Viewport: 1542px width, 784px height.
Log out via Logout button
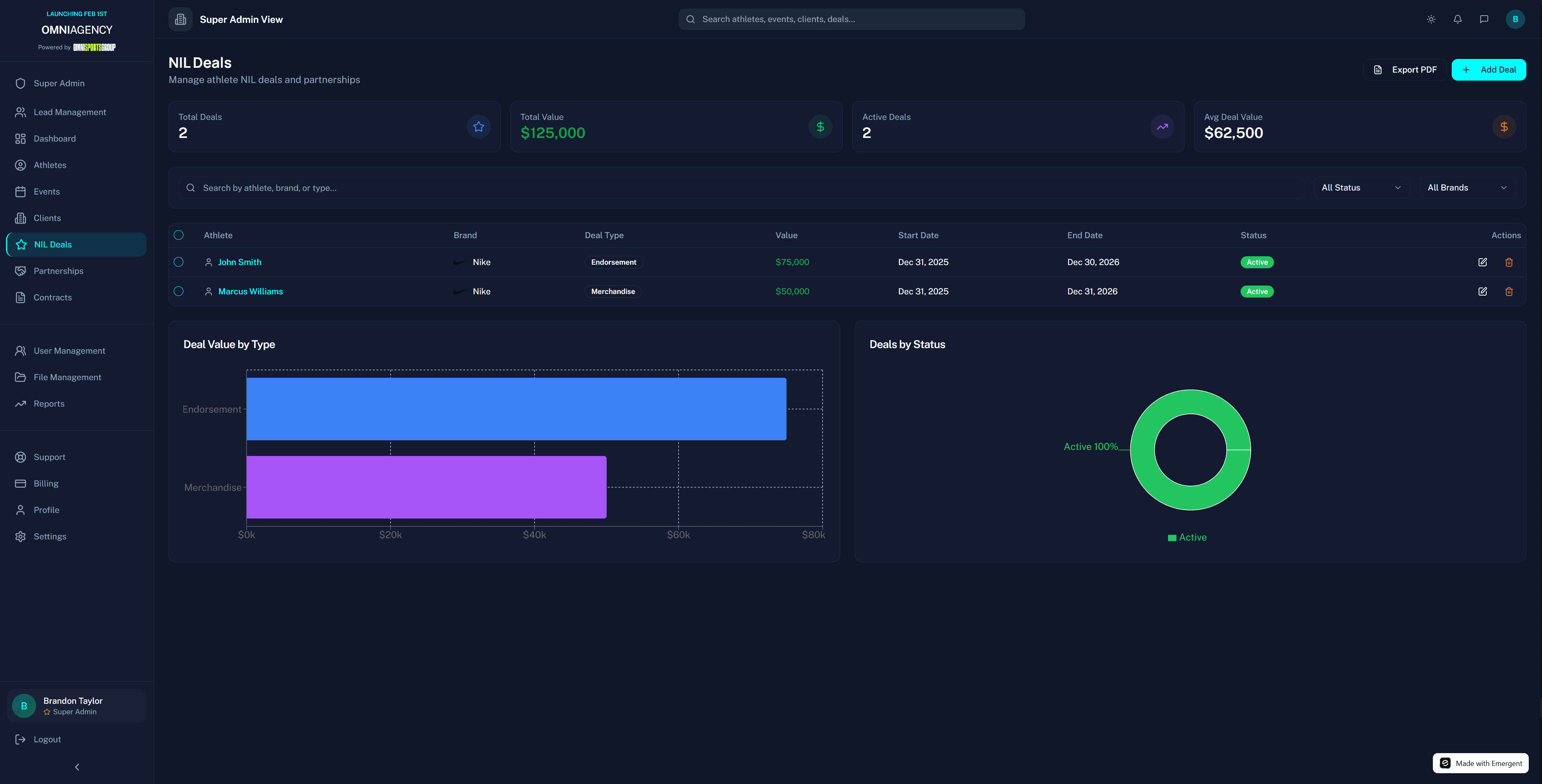point(76,740)
